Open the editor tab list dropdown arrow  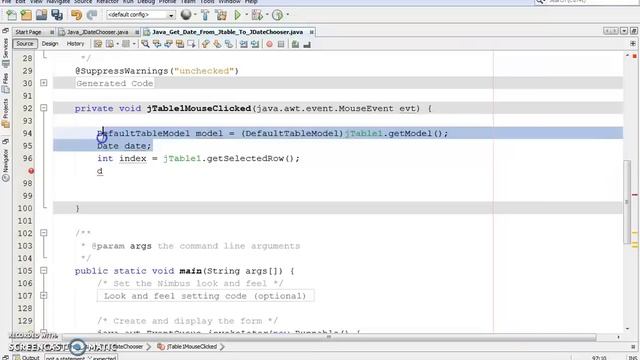(624, 31)
